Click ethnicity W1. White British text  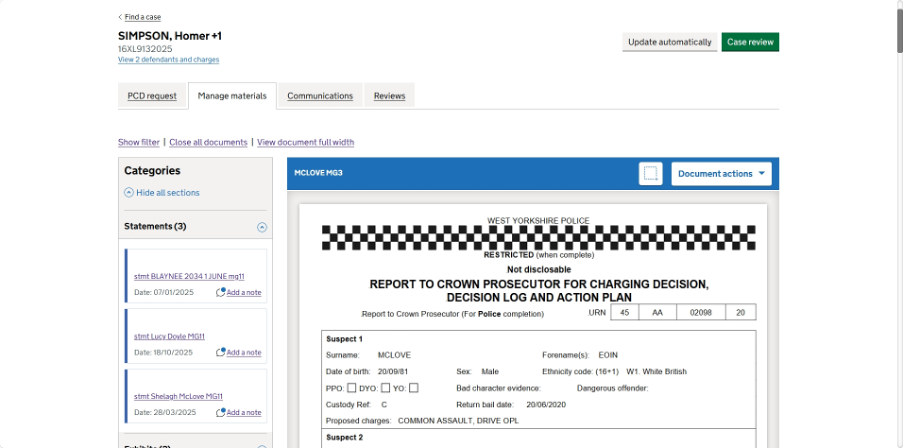point(656,372)
